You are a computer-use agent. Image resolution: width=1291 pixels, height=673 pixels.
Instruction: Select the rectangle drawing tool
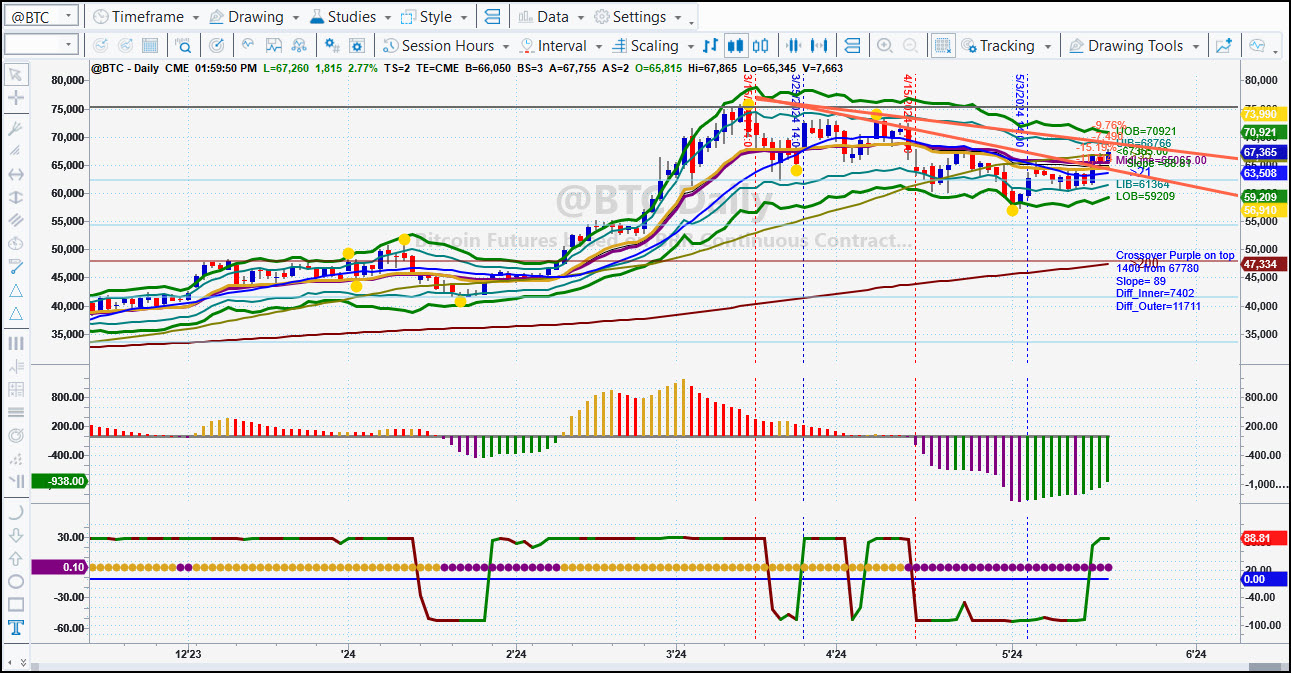tap(17, 605)
